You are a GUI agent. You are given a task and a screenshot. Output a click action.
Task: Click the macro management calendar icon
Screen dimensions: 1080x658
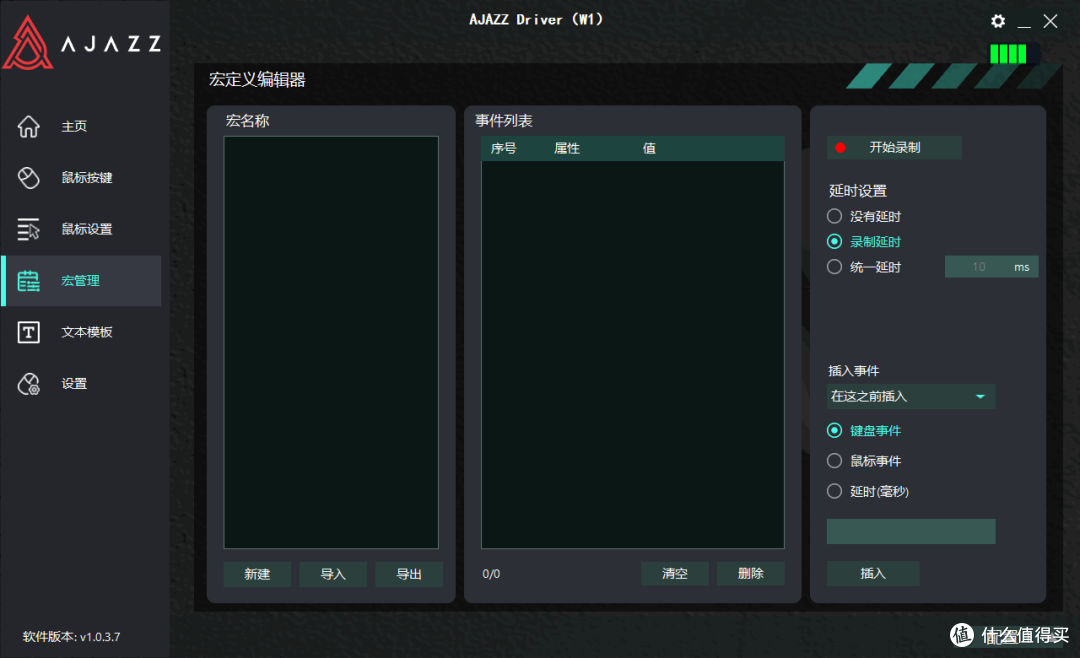28,280
